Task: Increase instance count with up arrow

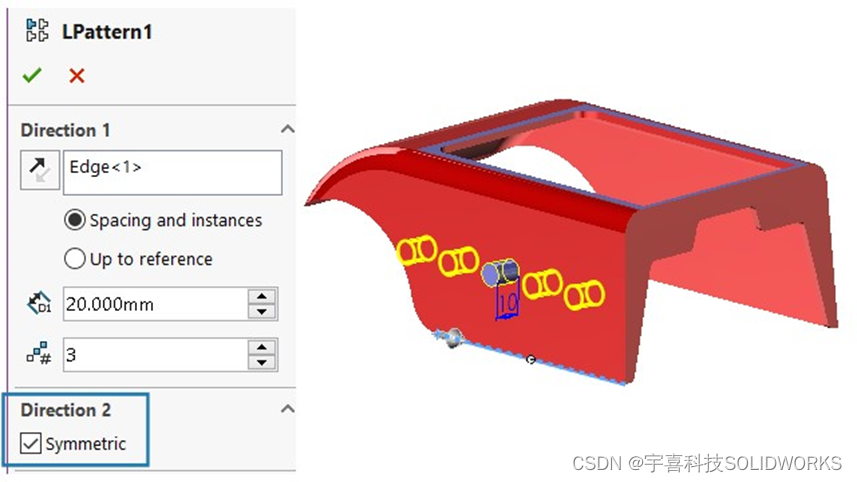Action: pos(262,347)
